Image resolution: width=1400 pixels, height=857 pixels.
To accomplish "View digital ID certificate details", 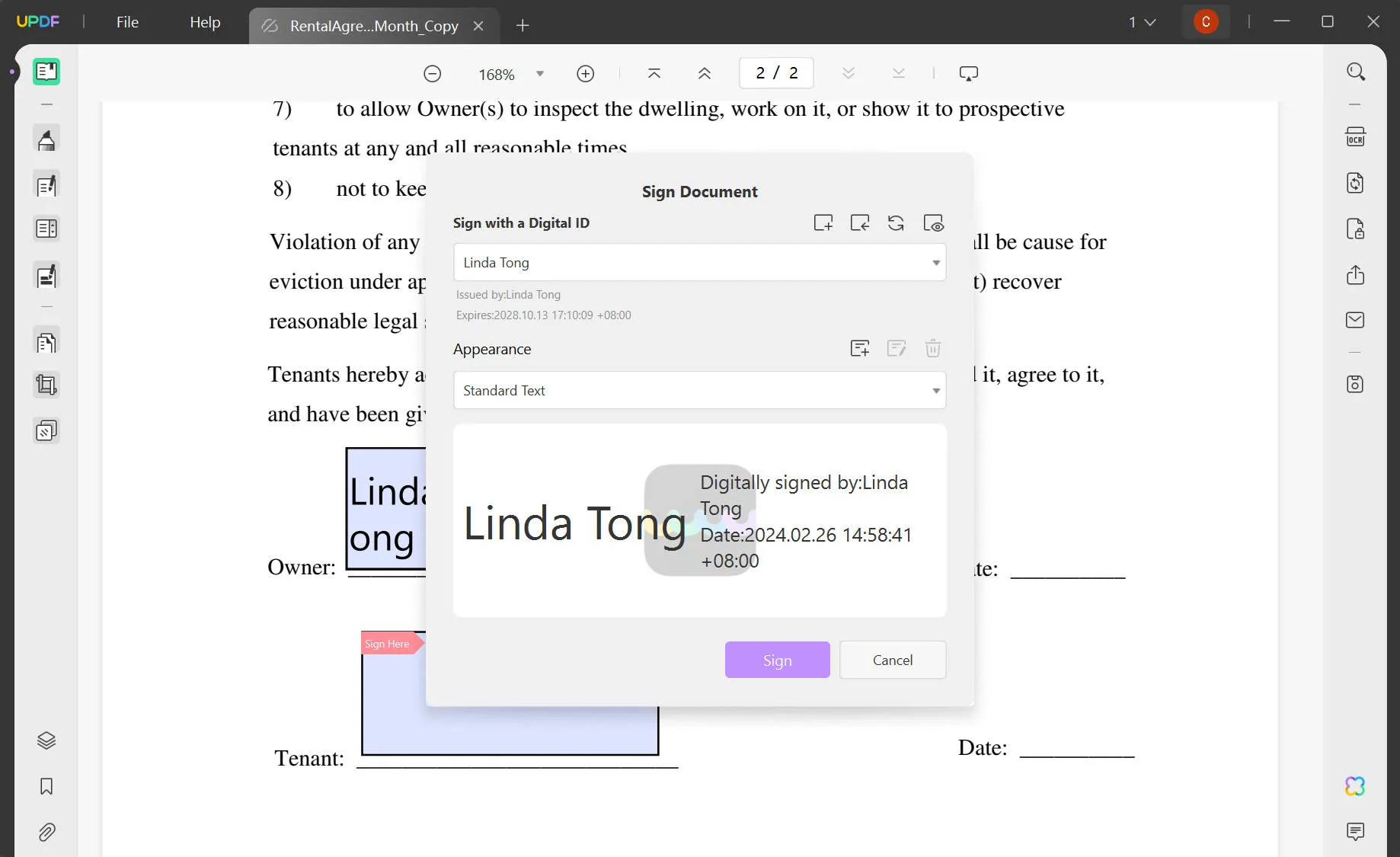I will (933, 223).
